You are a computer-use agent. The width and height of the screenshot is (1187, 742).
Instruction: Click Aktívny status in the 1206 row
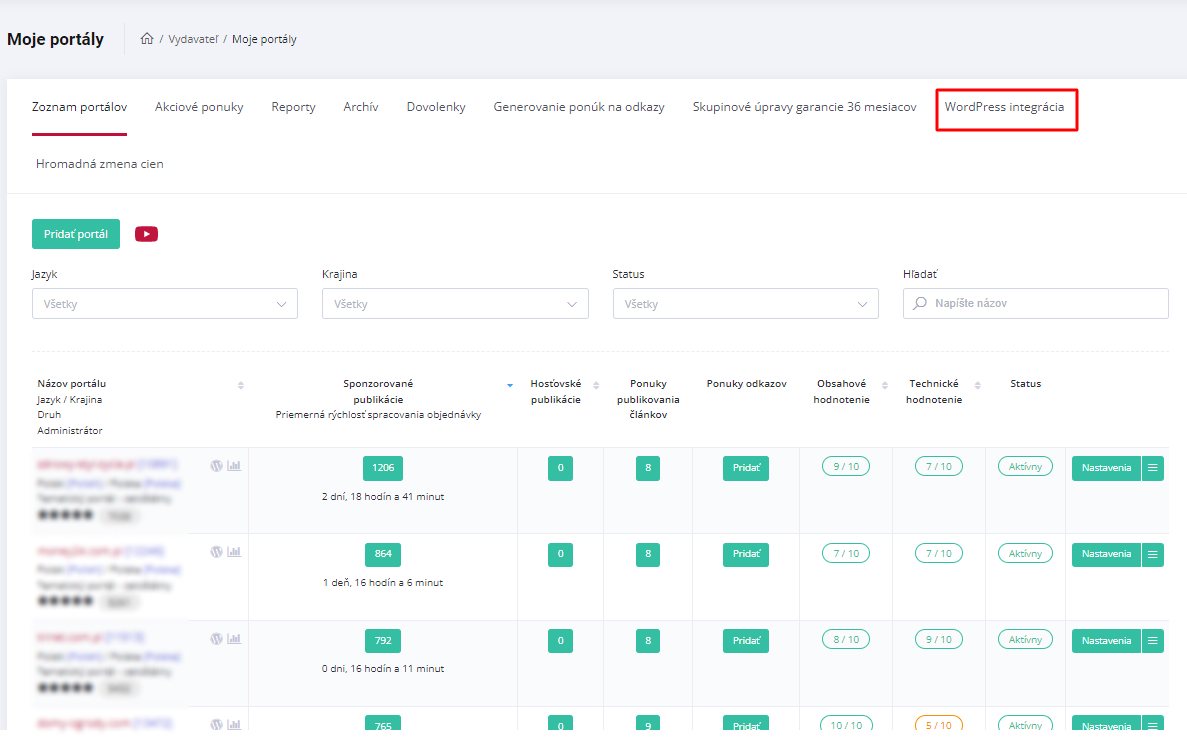[x=1025, y=466]
